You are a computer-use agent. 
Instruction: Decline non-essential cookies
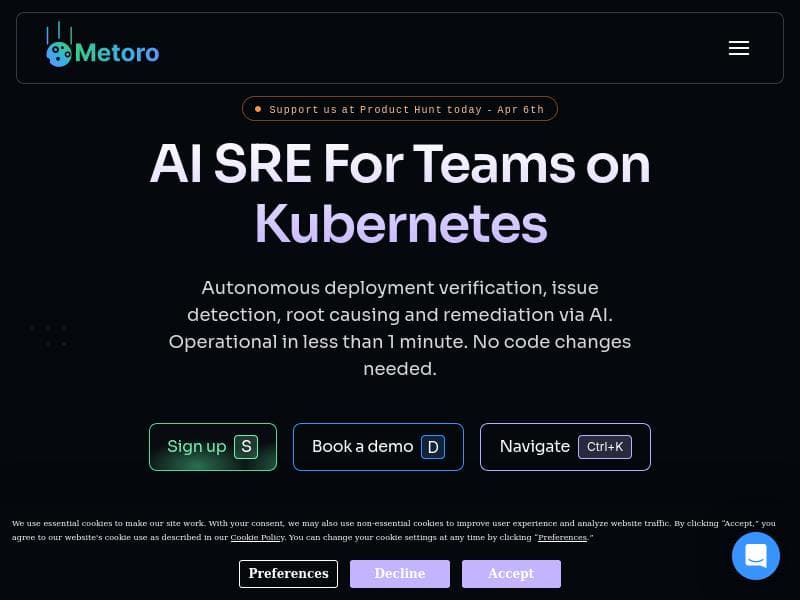(400, 574)
